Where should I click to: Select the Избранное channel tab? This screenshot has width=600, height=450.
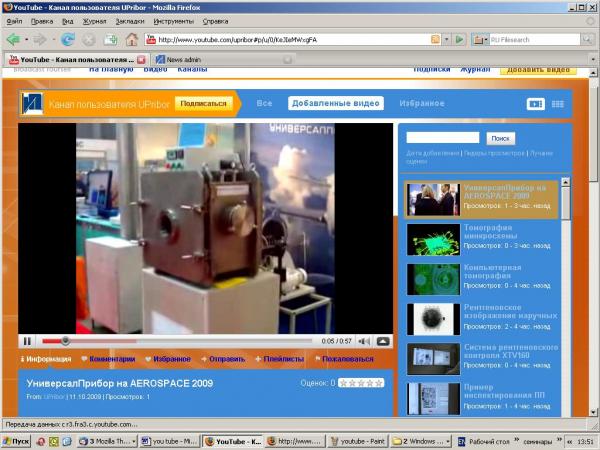[422, 103]
